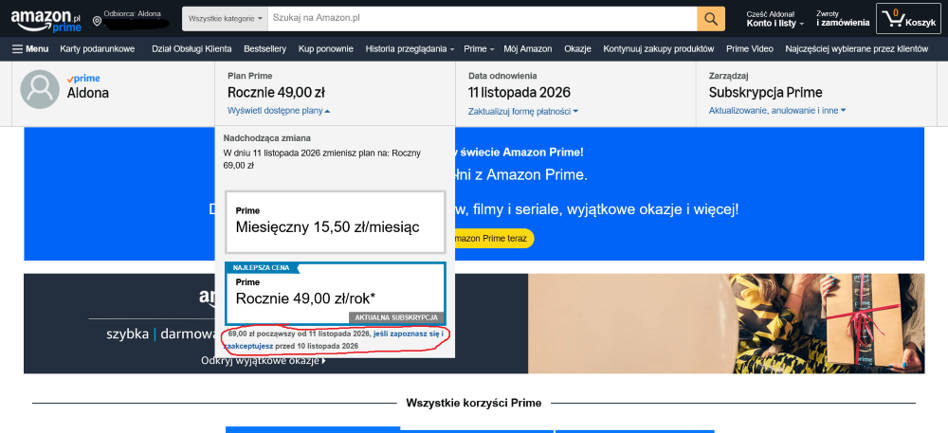This screenshot has width=948, height=433.
Task: Click the Aldona profile avatar
Action: (40, 89)
